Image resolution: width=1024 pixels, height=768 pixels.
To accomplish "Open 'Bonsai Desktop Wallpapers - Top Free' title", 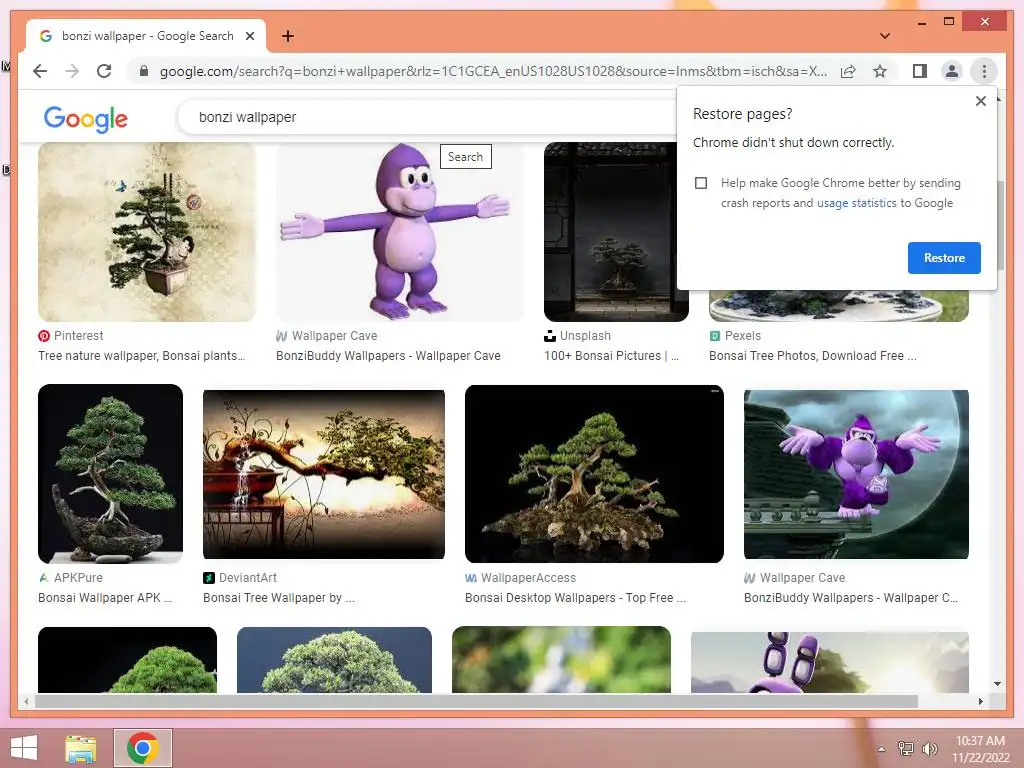I will (575, 598).
